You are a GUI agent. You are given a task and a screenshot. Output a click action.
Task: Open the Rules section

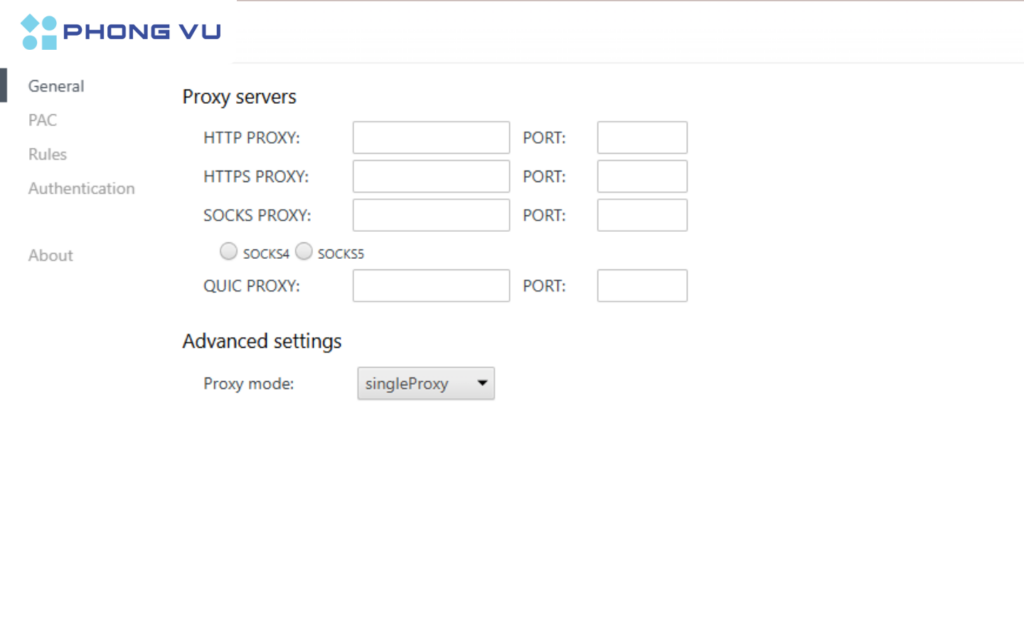click(47, 154)
